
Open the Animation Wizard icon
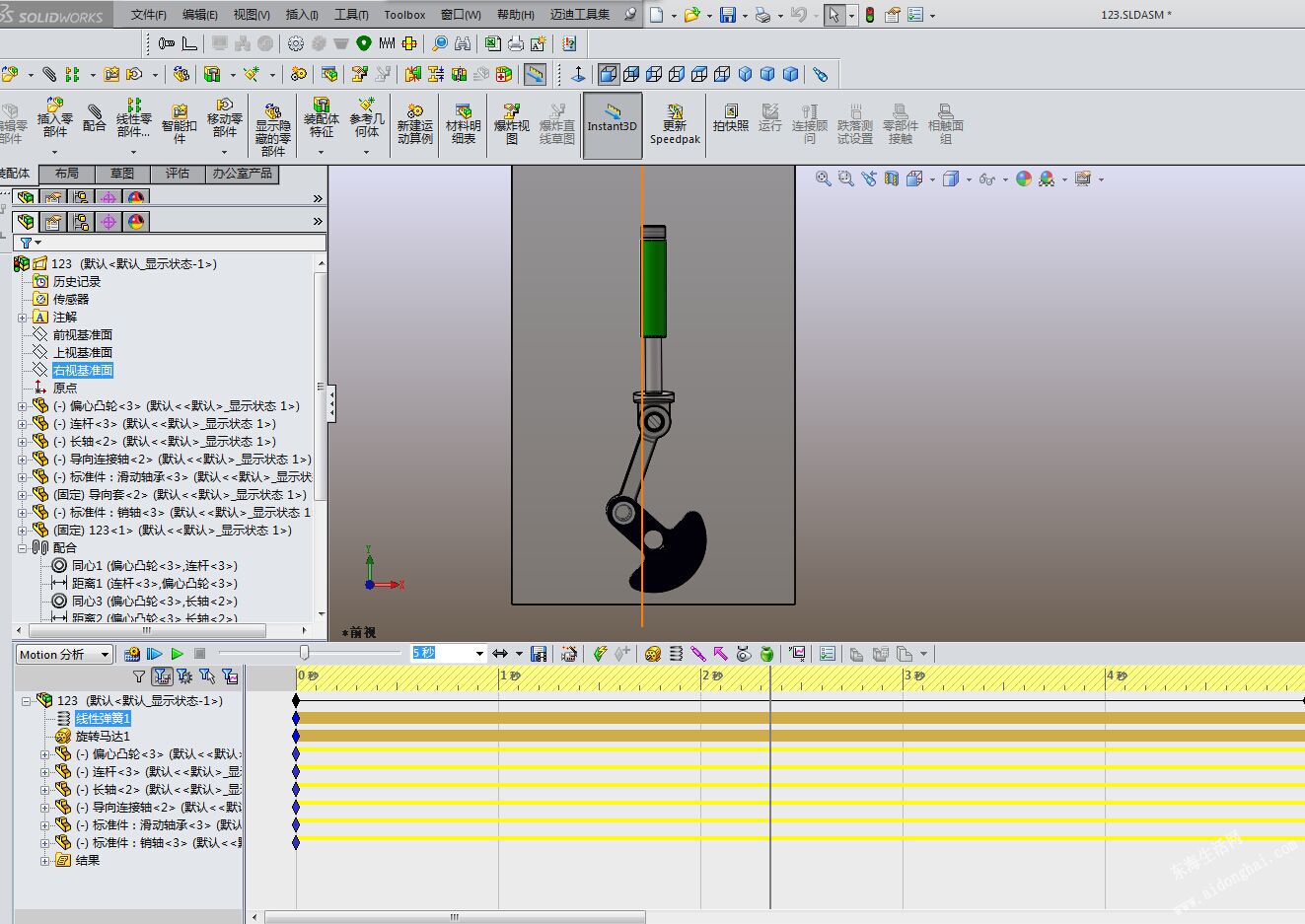(569, 654)
